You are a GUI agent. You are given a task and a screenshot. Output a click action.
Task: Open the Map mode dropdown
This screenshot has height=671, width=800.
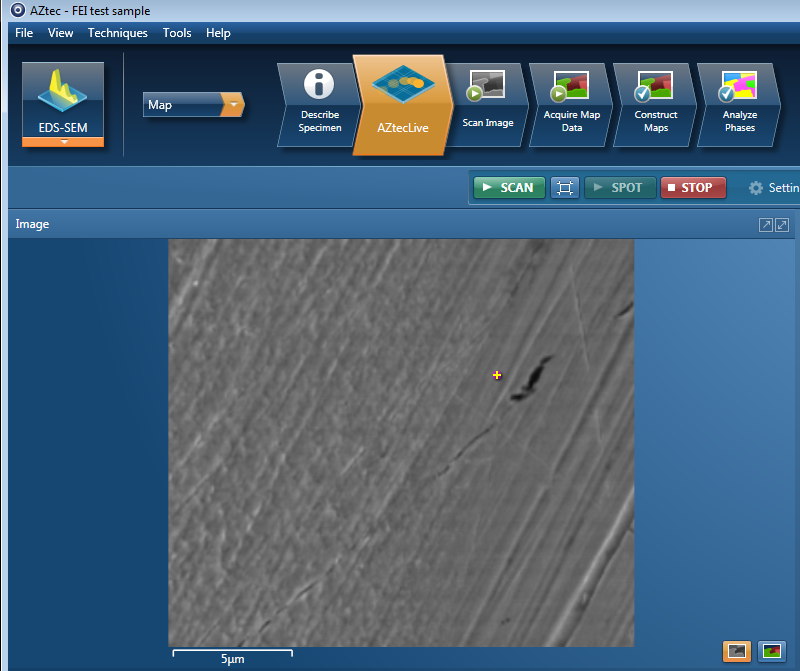(194, 105)
